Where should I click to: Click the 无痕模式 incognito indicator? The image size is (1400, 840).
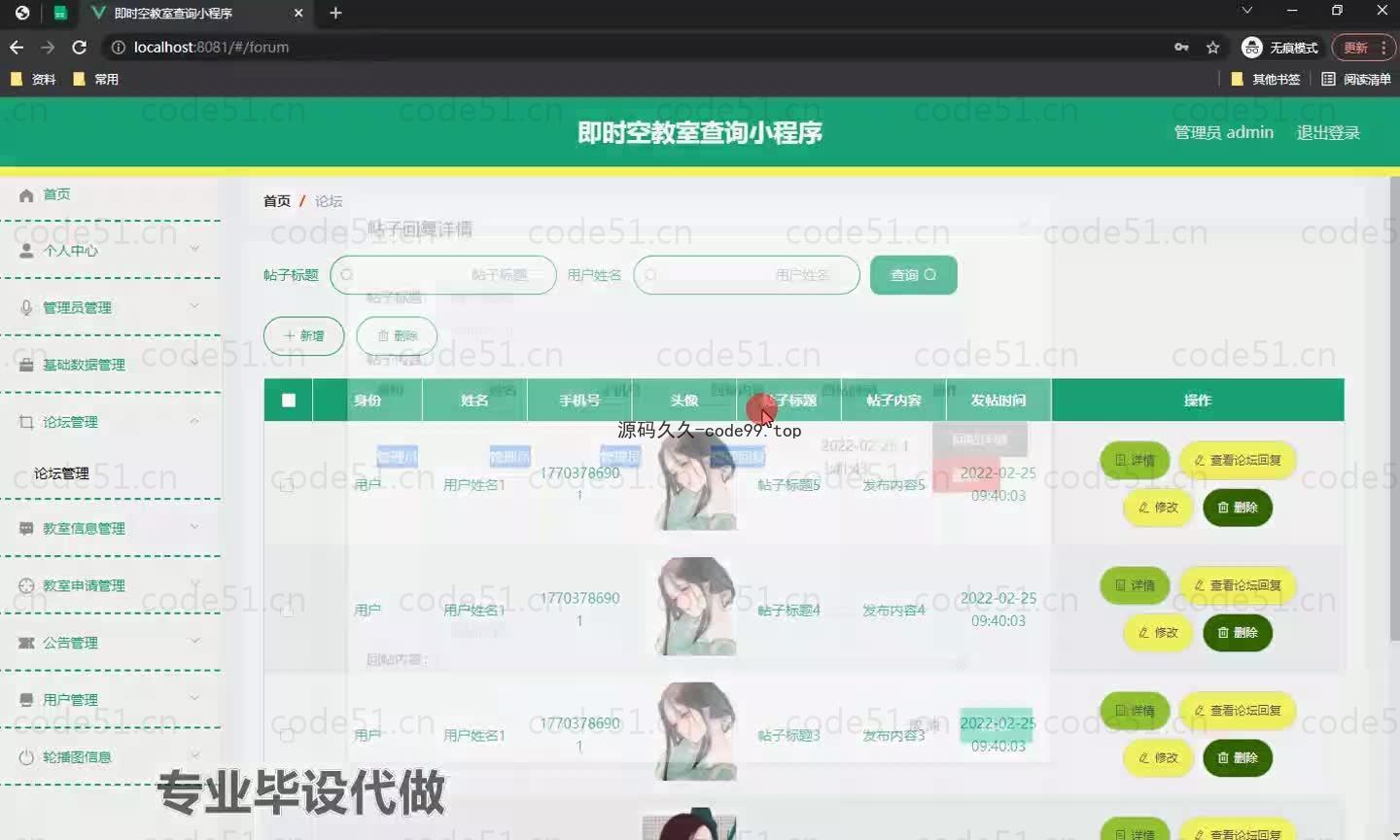pyautogui.click(x=1280, y=47)
